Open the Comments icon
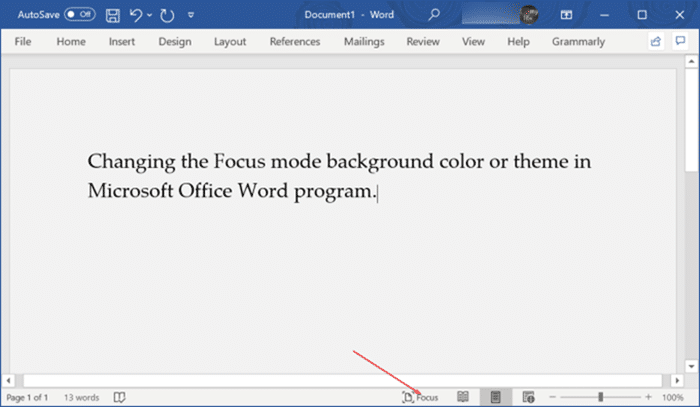The height and width of the screenshot is (407, 700). (680, 41)
